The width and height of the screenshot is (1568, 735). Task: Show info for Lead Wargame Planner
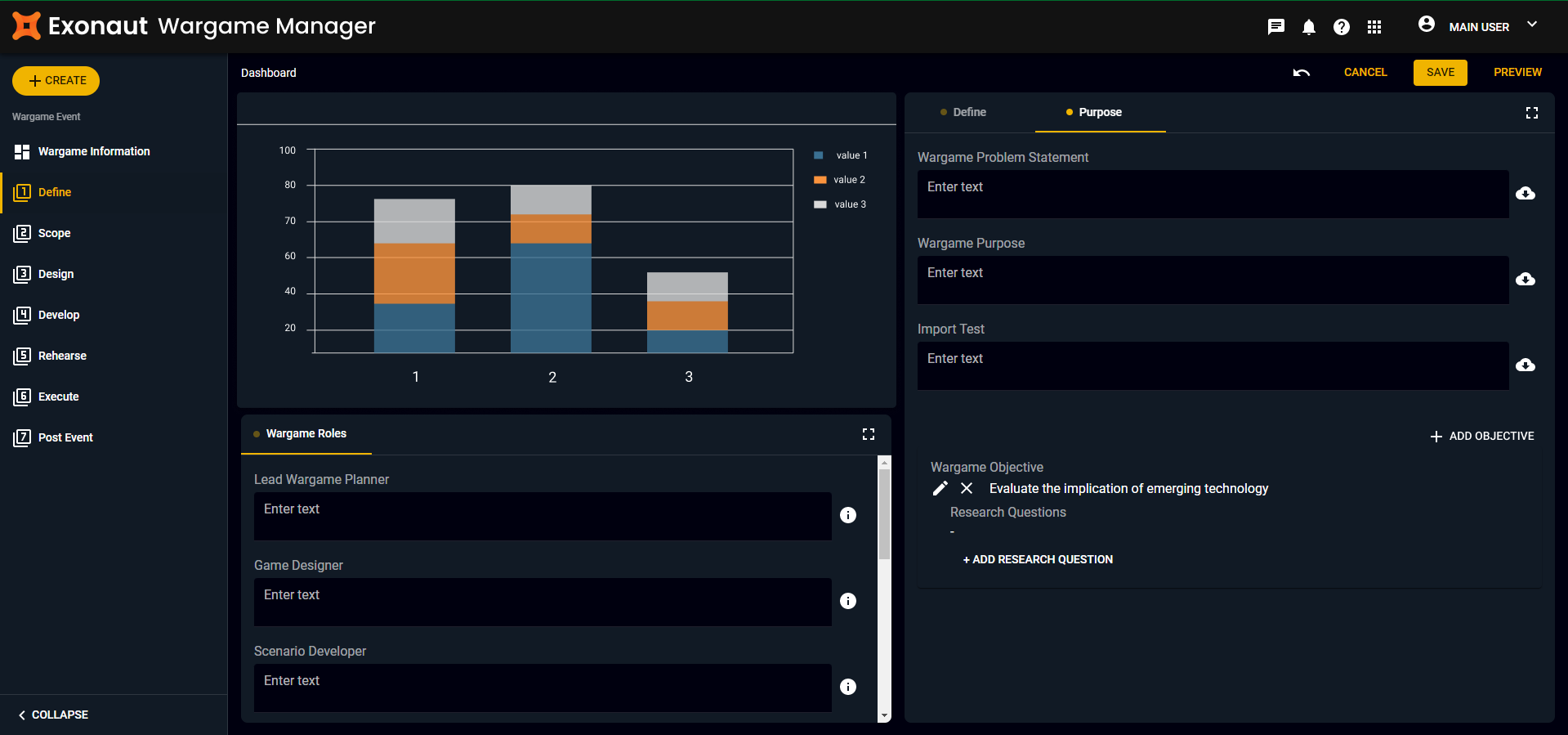coord(848,515)
